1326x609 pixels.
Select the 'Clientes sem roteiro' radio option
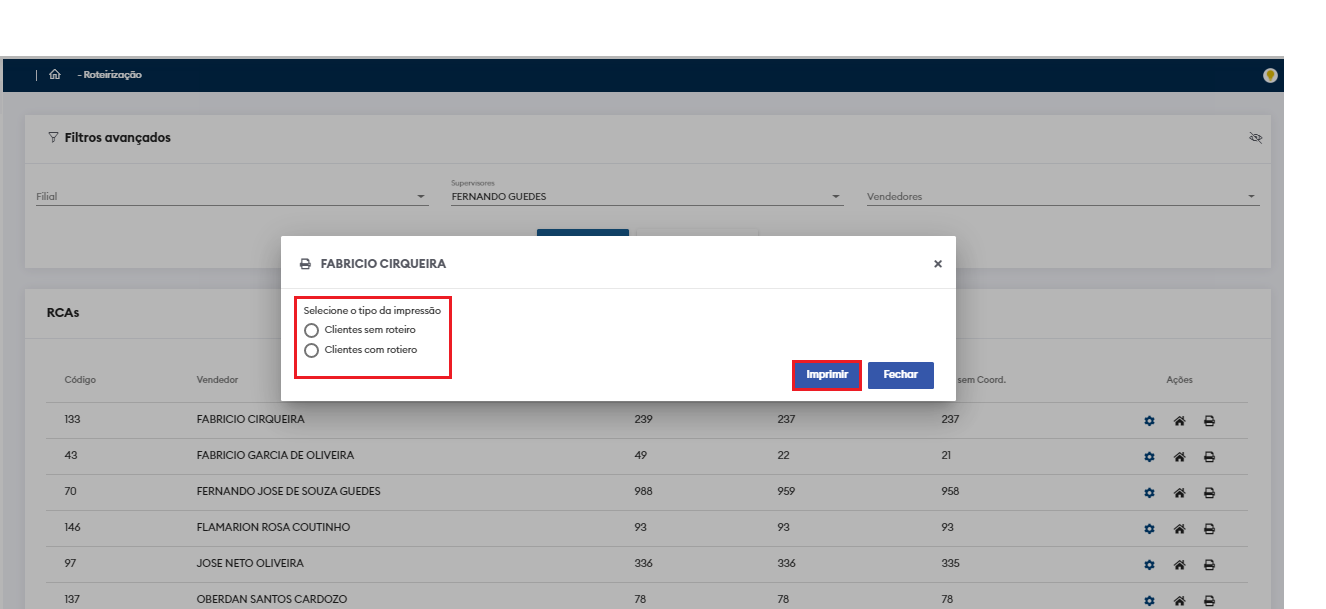point(312,330)
